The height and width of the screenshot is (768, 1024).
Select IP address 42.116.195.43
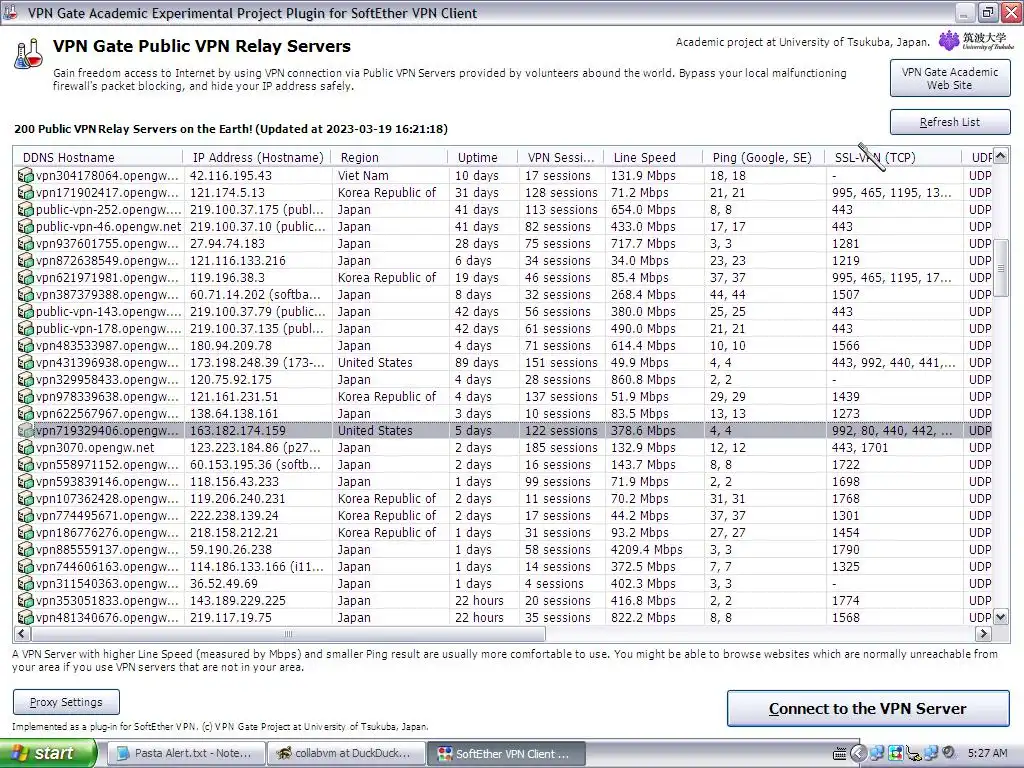[231, 176]
